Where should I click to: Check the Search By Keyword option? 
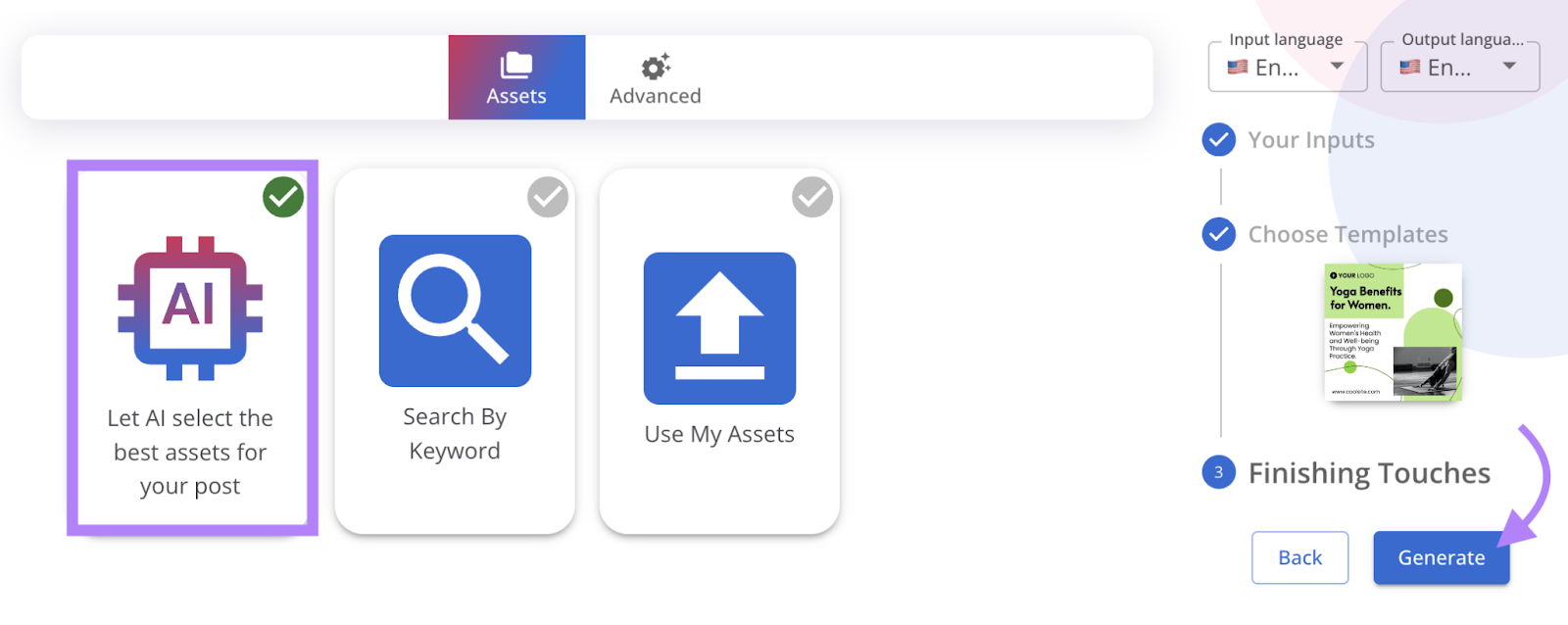[x=548, y=197]
